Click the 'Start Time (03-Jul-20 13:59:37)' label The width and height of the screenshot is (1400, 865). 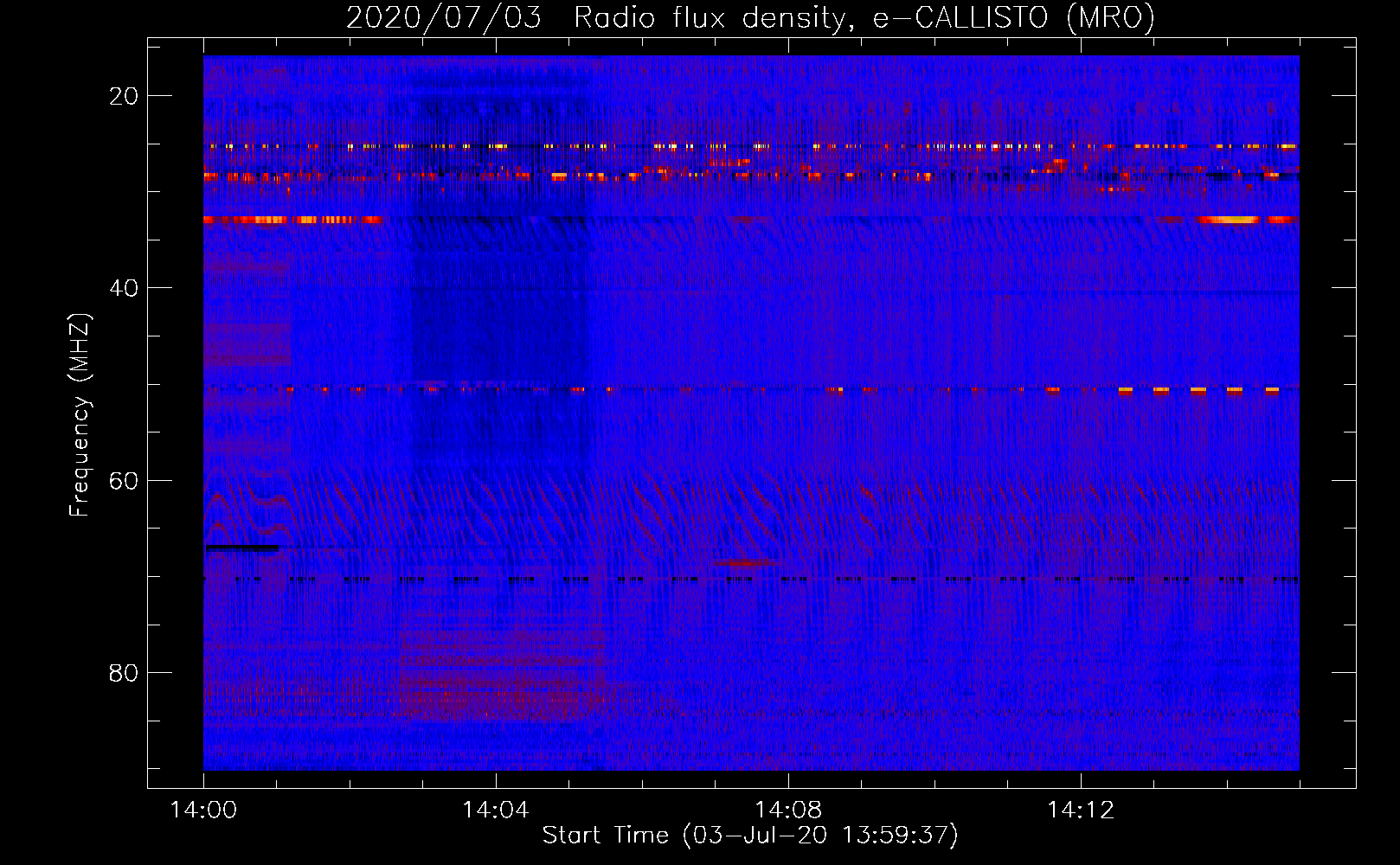pyautogui.click(x=750, y=836)
